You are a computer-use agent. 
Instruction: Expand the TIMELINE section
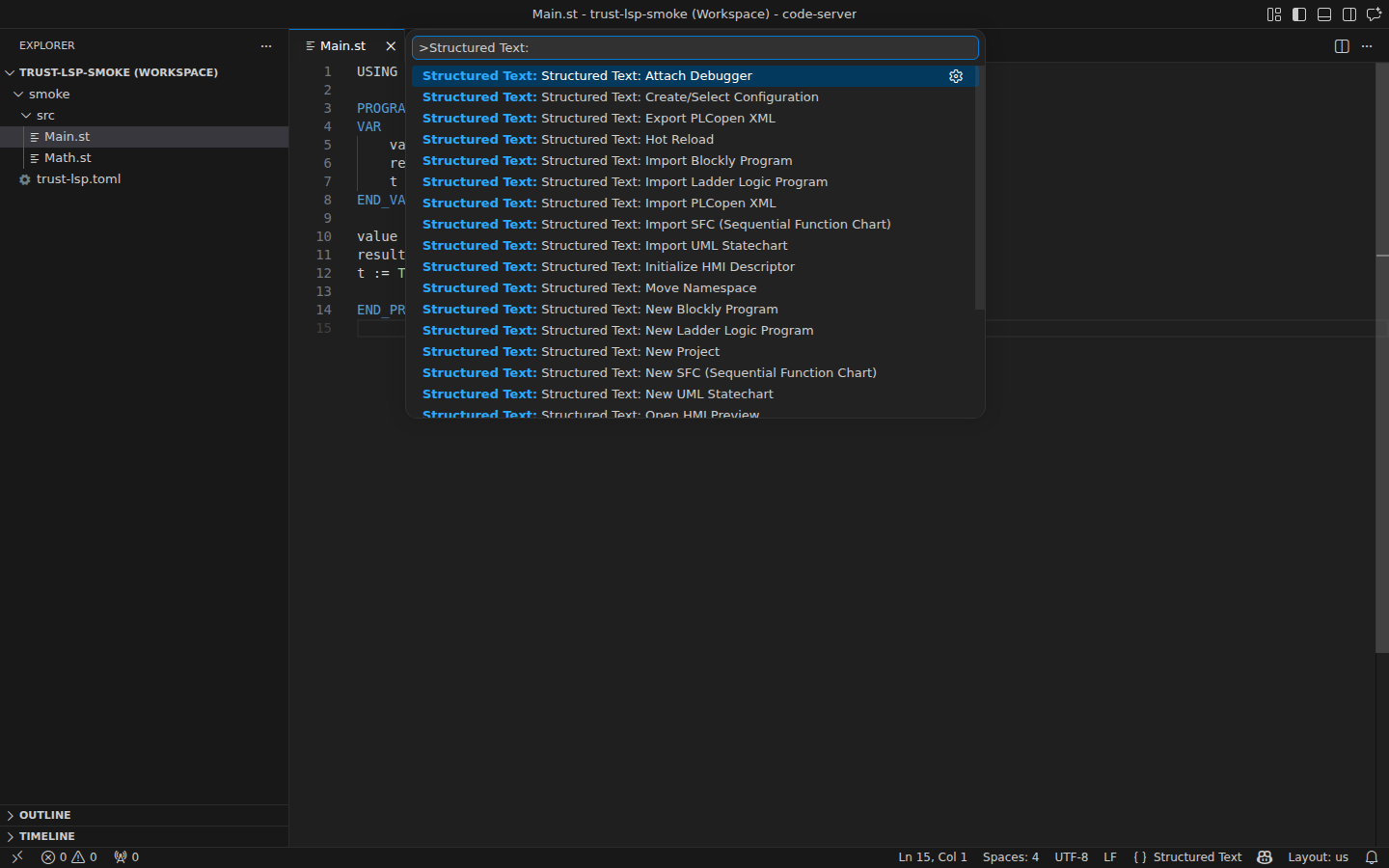pyautogui.click(x=46, y=836)
